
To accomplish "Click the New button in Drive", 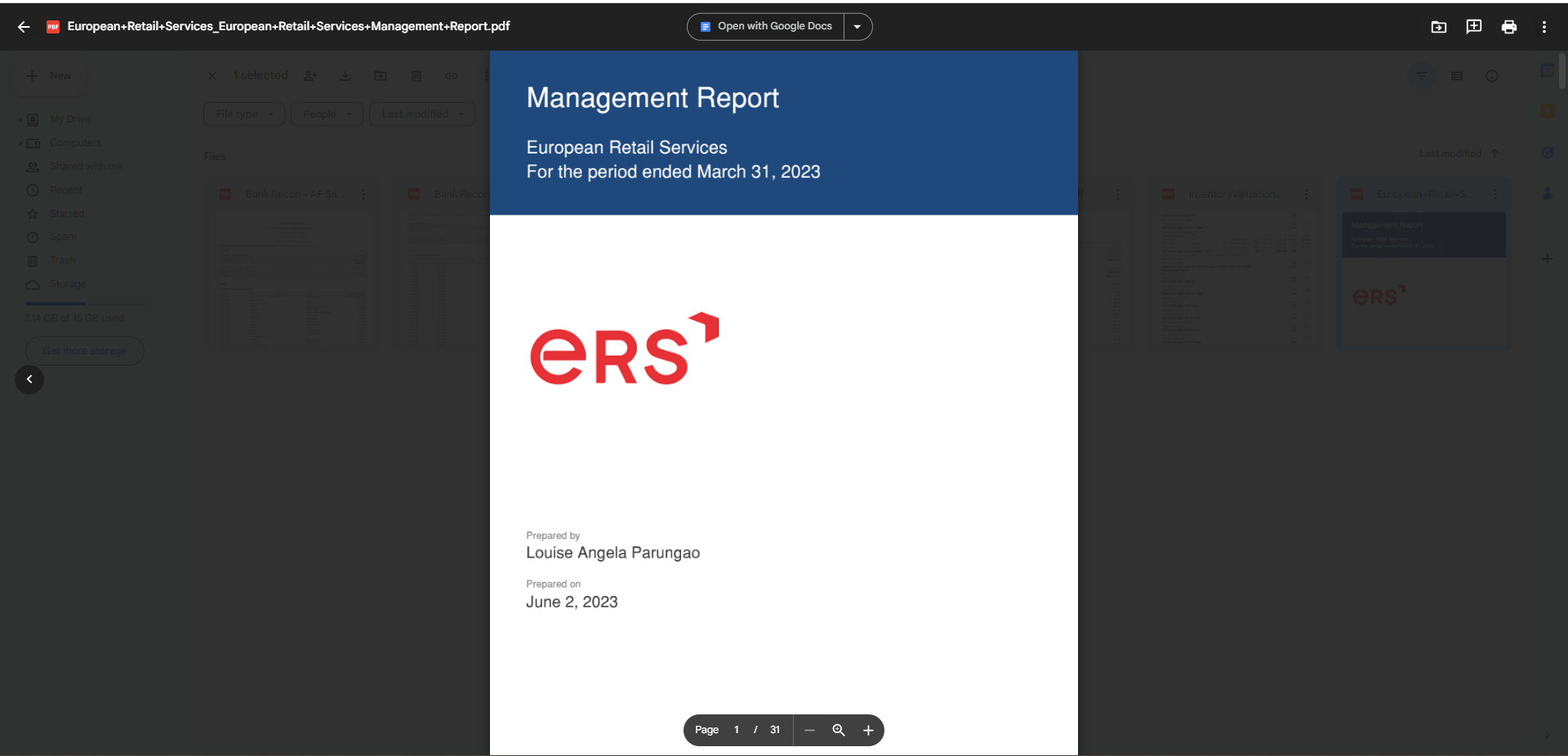I will point(49,76).
